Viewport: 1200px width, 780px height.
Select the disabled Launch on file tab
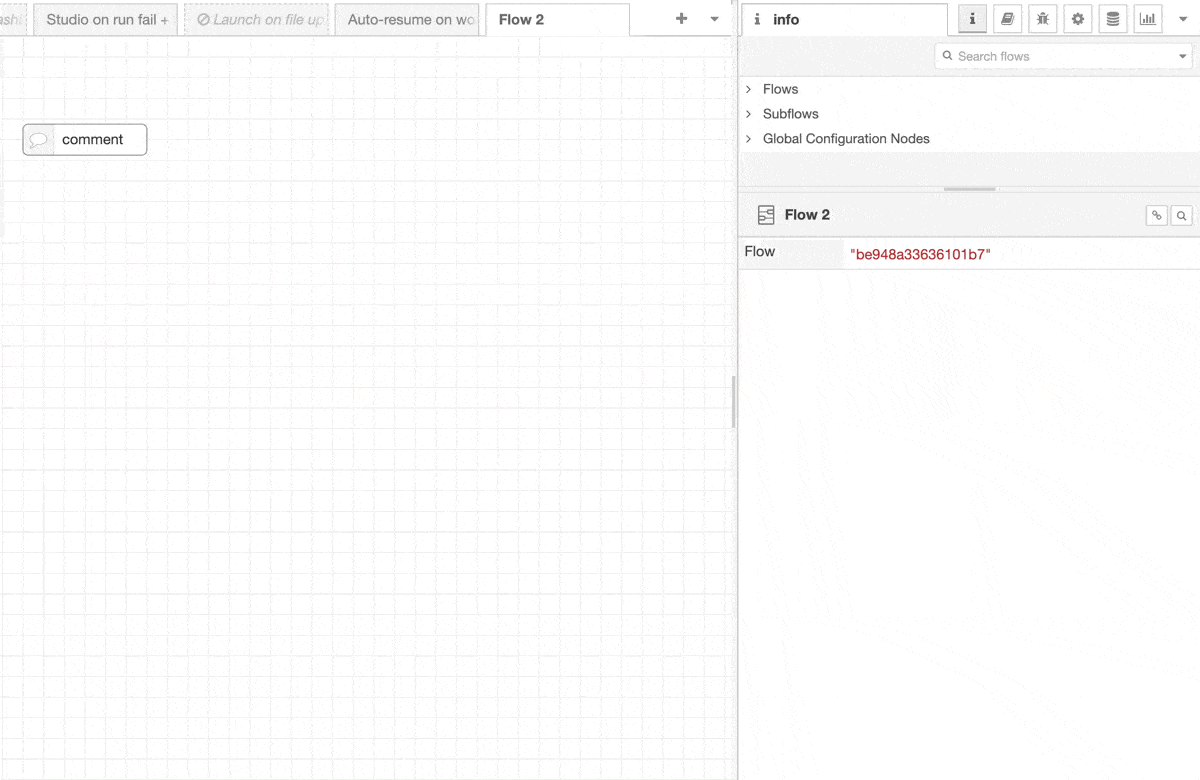pos(259,20)
